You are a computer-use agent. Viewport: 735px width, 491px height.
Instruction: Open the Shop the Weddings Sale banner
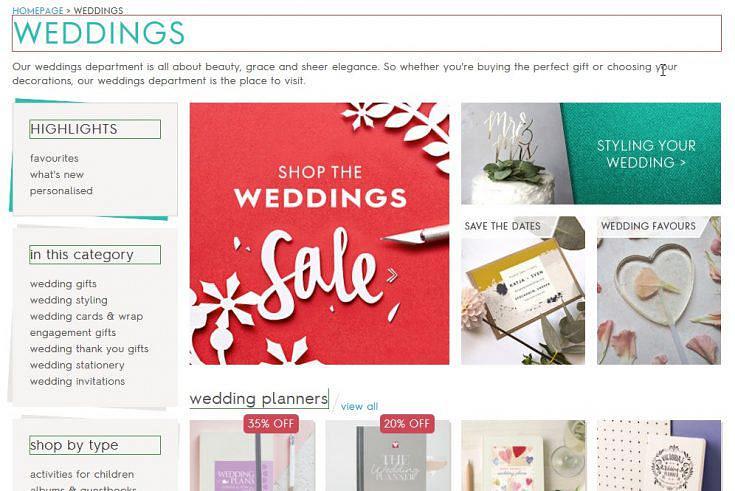(319, 234)
